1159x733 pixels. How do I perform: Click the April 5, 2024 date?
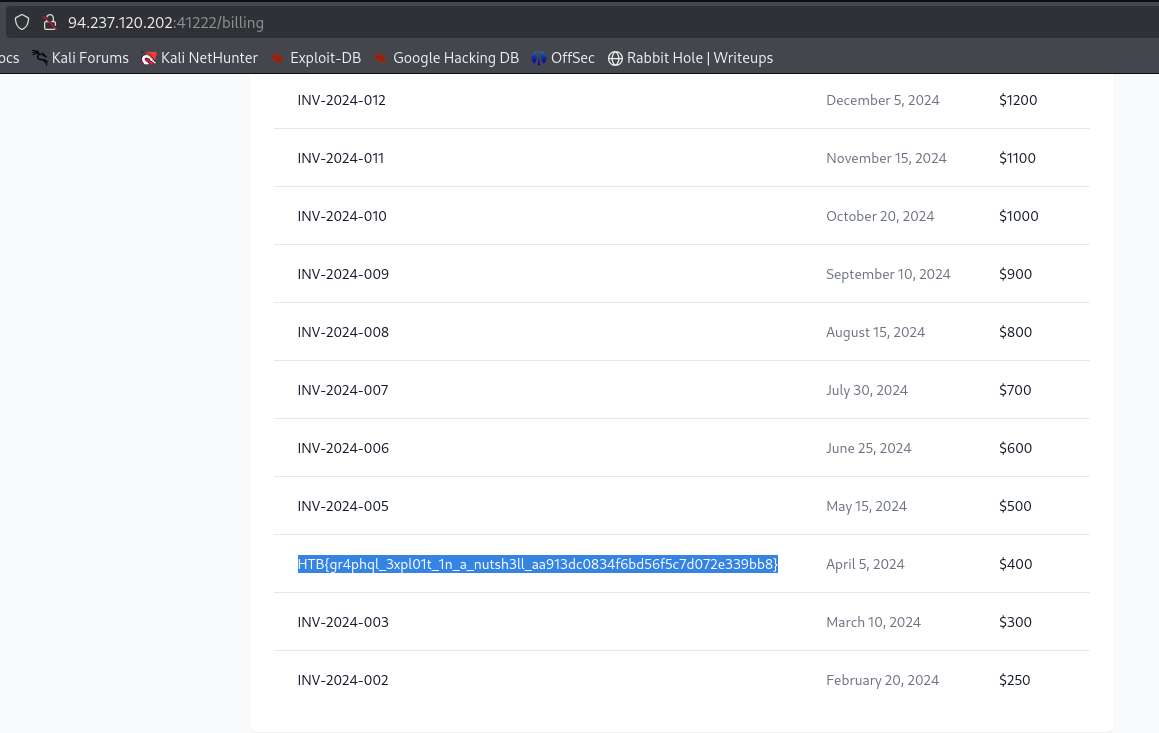865,564
